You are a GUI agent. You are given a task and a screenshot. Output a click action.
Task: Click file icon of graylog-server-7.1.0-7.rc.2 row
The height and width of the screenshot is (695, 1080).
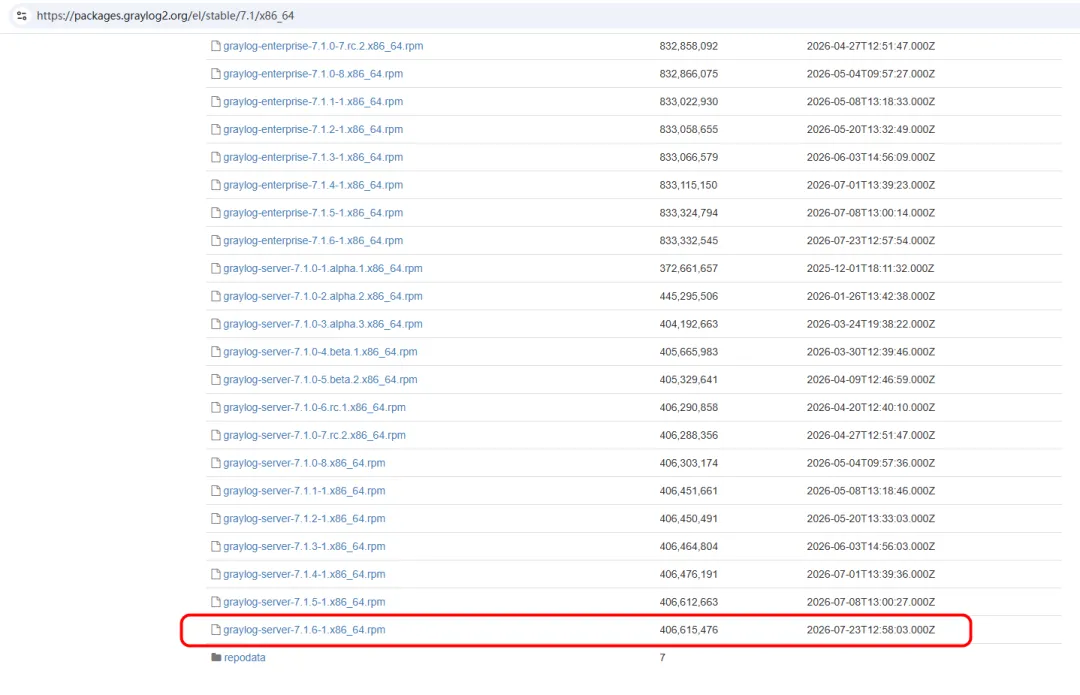coord(216,435)
